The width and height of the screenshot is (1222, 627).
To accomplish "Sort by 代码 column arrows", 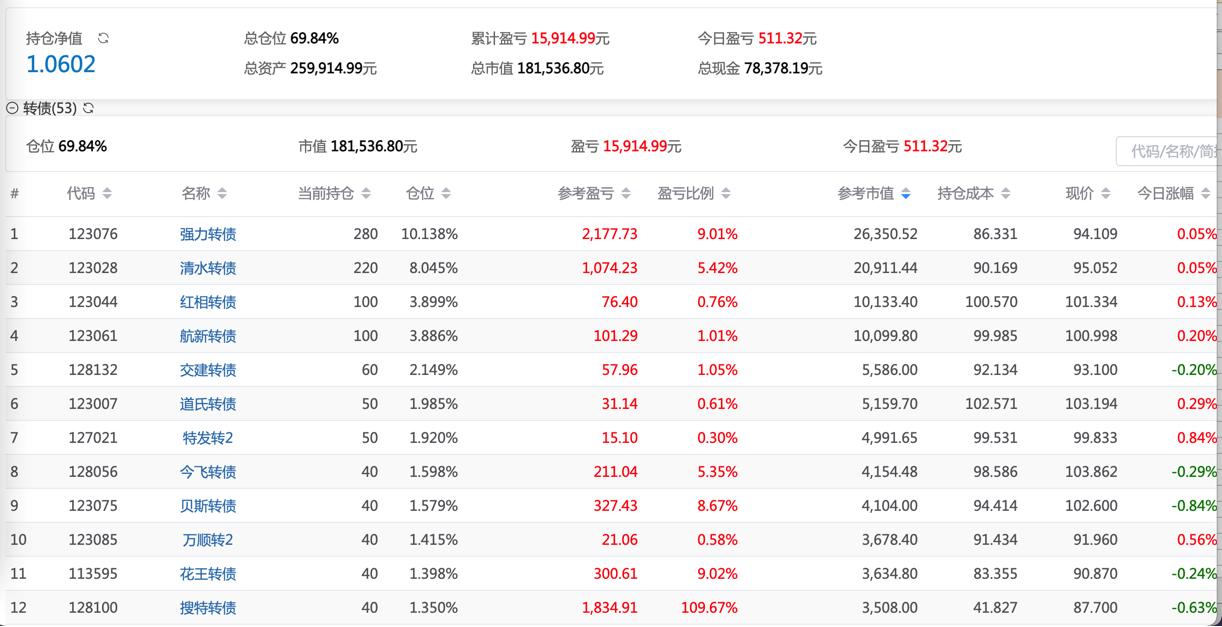I will point(107,193).
